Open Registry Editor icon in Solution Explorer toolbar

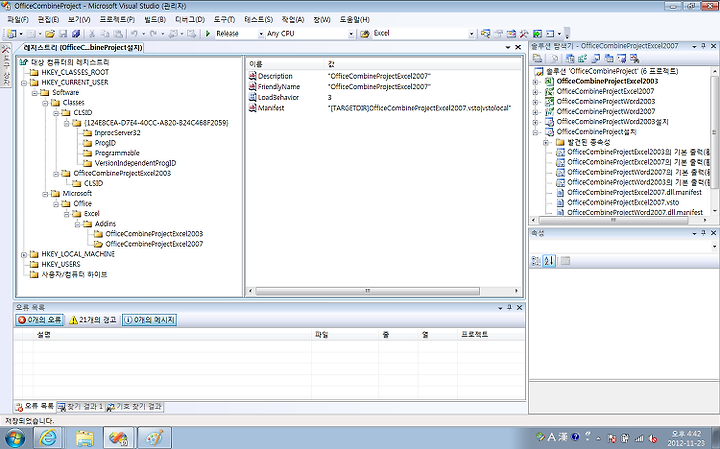click(x=583, y=58)
